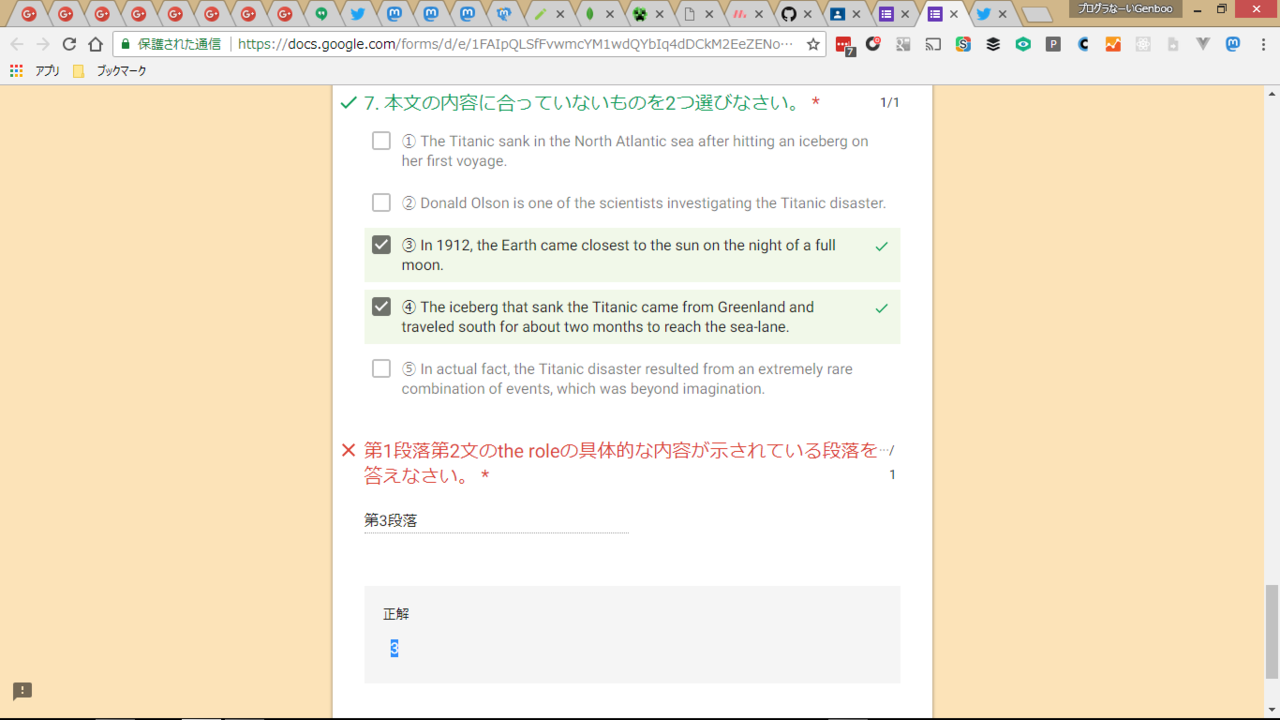Click the feedback exclamation icon at bottom left

point(22,691)
